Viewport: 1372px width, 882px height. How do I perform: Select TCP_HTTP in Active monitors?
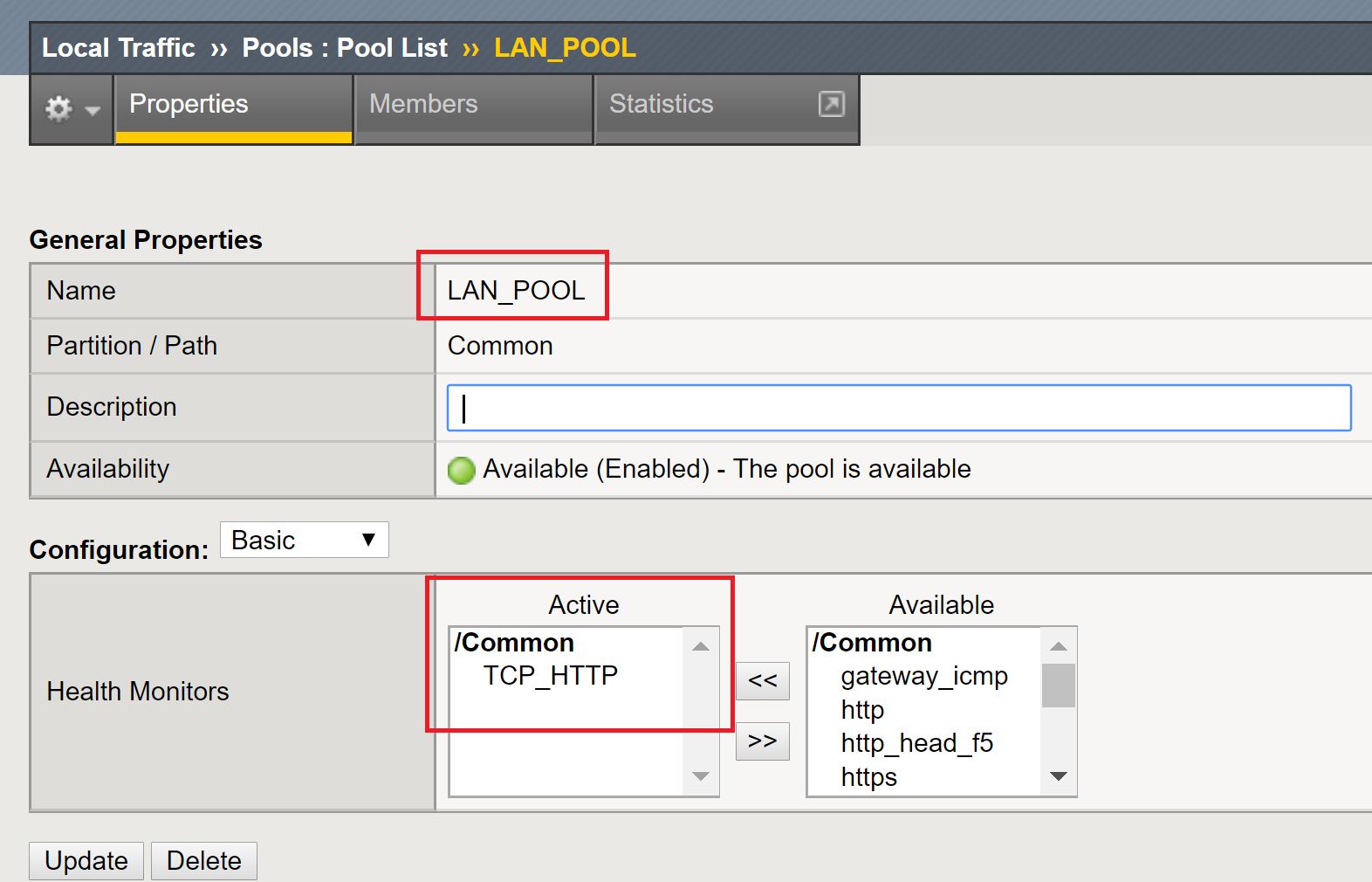[x=551, y=675]
